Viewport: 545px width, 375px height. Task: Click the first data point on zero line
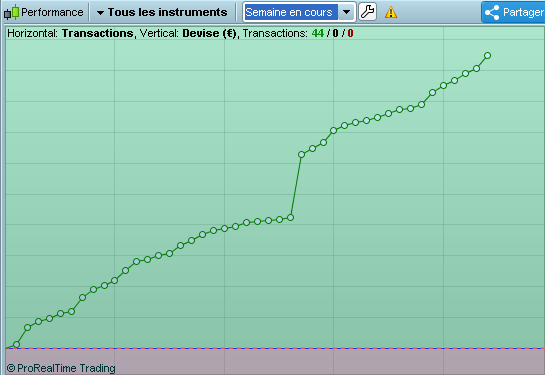coord(16,345)
